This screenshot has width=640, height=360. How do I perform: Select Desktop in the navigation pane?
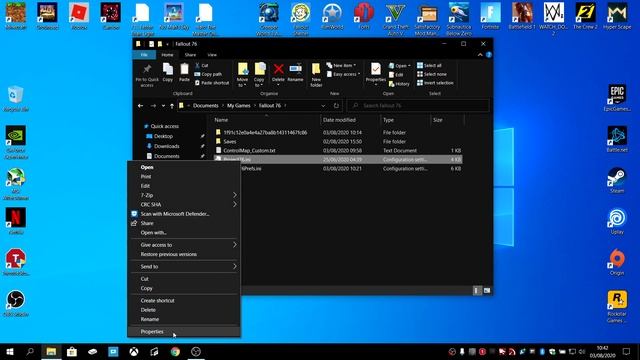(163, 136)
